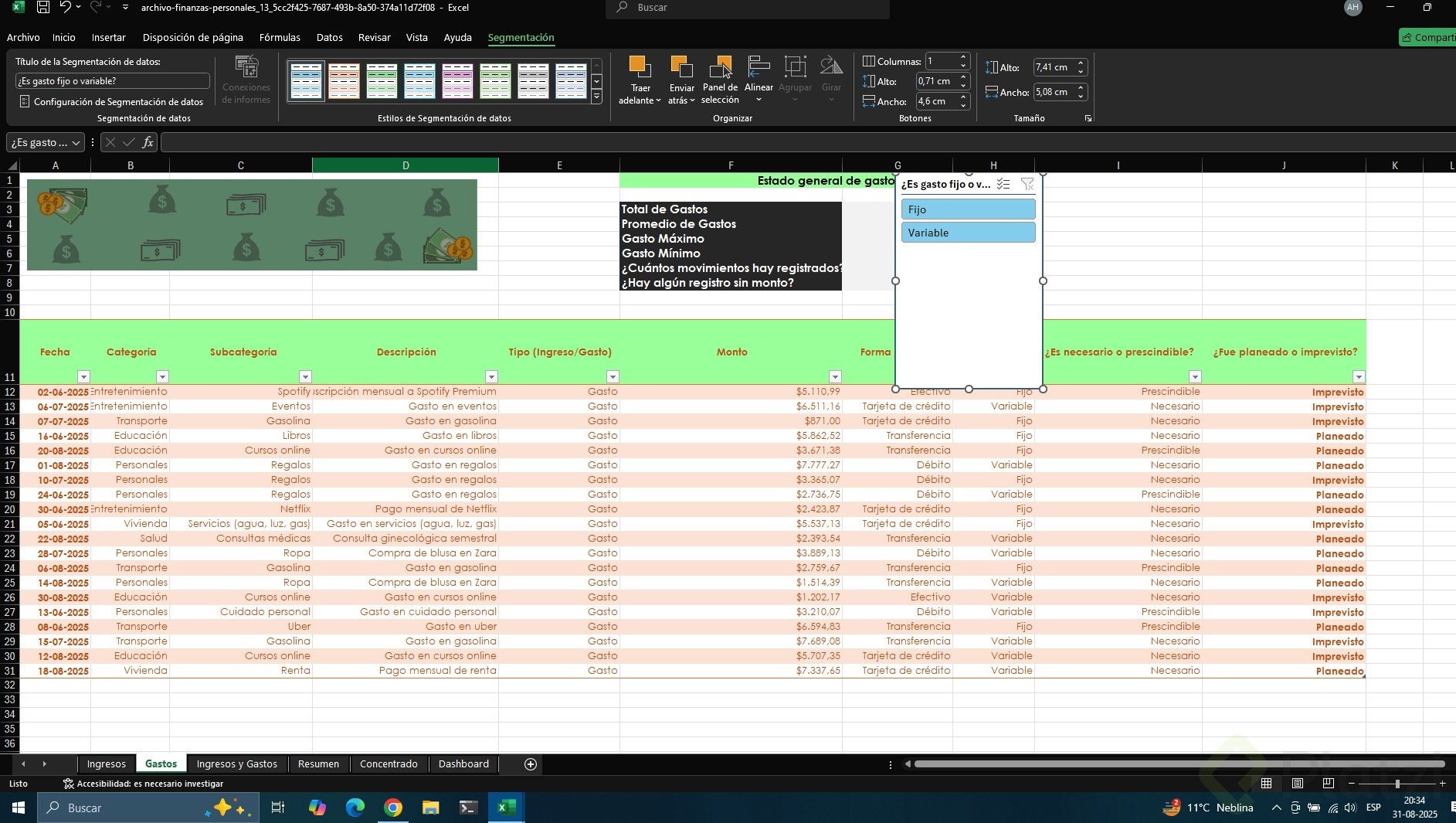Enable multi-select in the slicer
The height and width of the screenshot is (823, 1456).
[1003, 184]
